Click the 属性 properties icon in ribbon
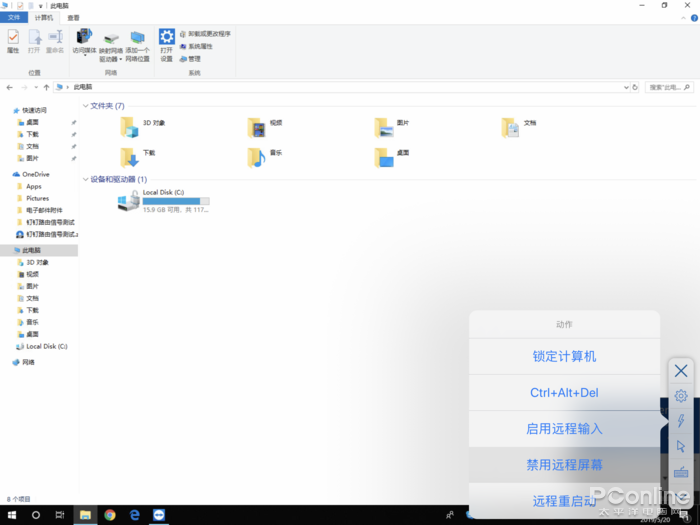The height and width of the screenshot is (525, 700). (x=13, y=41)
